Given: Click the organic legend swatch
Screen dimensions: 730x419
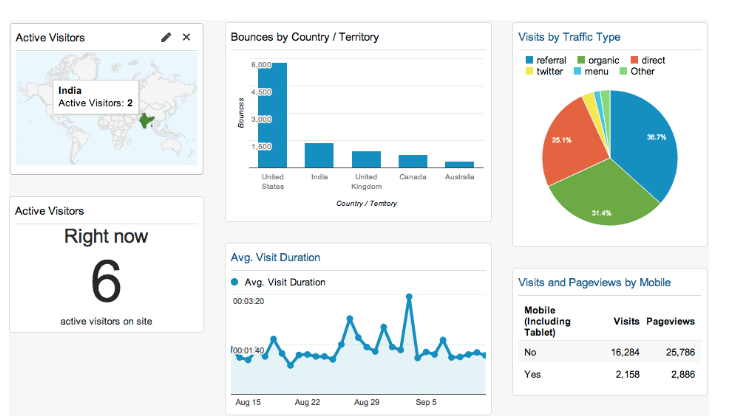Looking at the screenshot, I should pos(581,60).
